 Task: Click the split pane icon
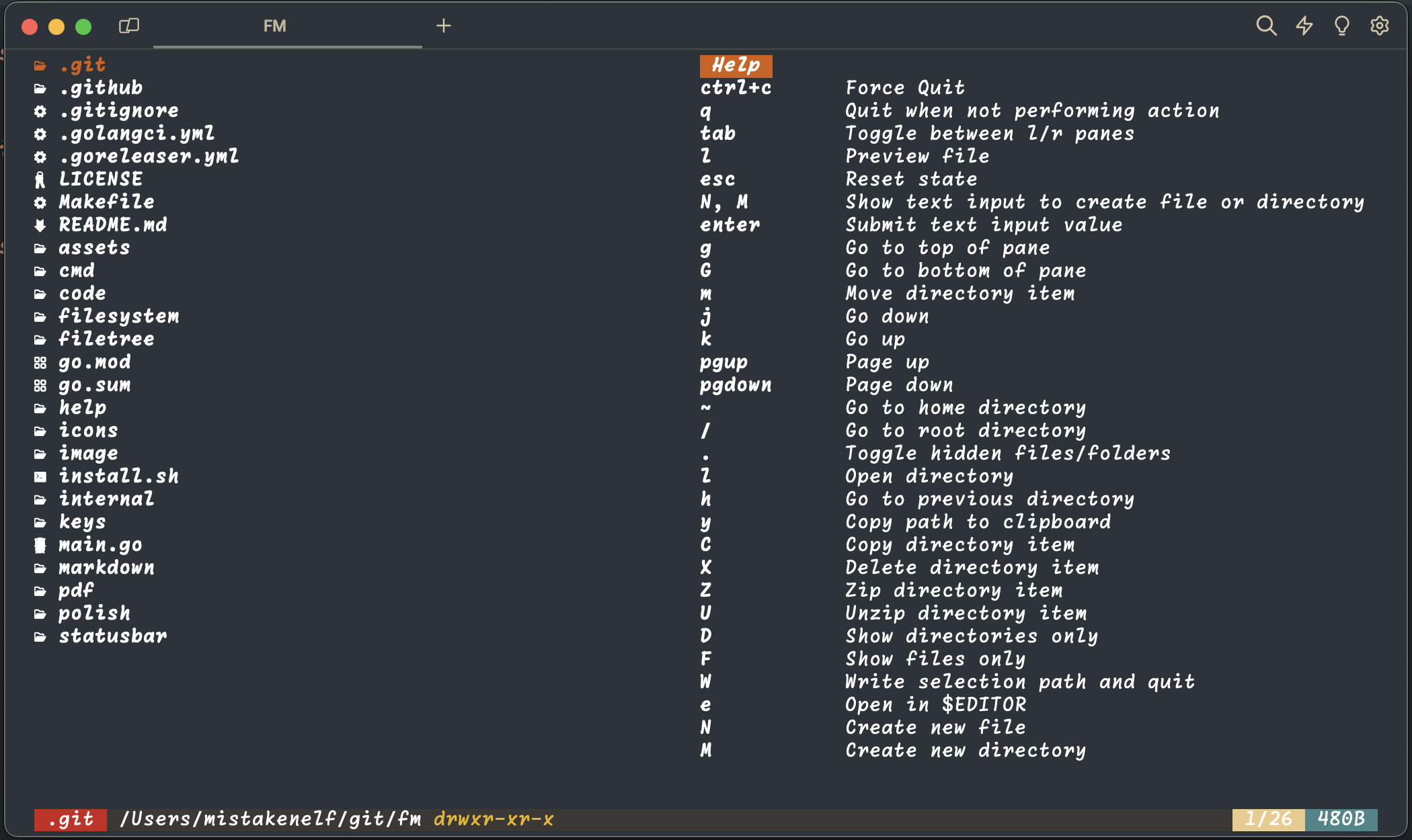tap(128, 26)
